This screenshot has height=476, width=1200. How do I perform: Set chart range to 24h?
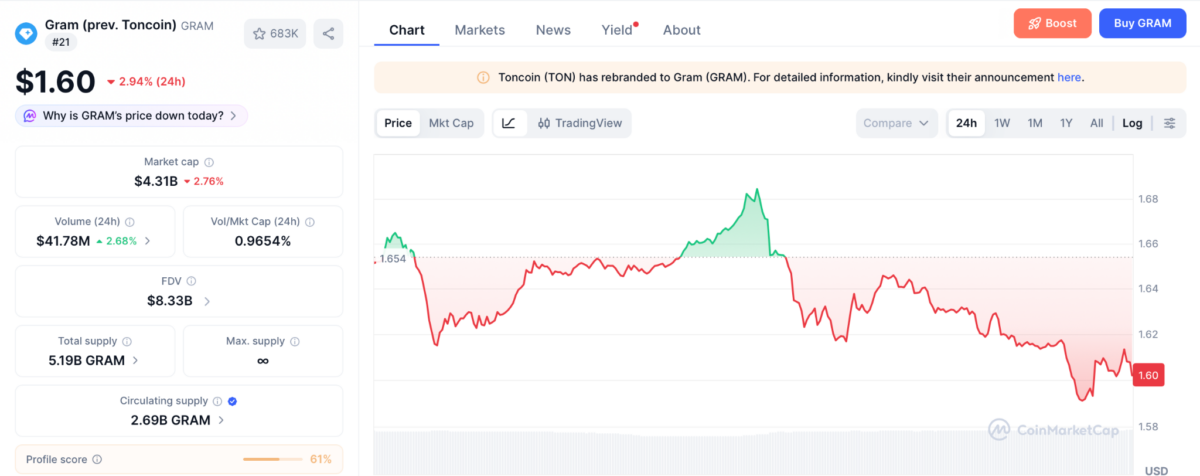[x=966, y=123]
